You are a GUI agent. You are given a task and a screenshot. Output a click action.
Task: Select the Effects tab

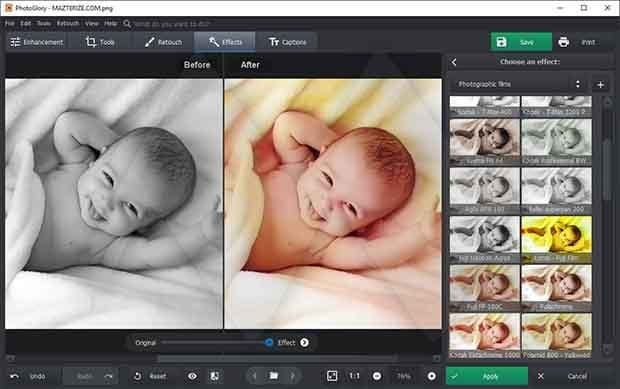tap(225, 42)
